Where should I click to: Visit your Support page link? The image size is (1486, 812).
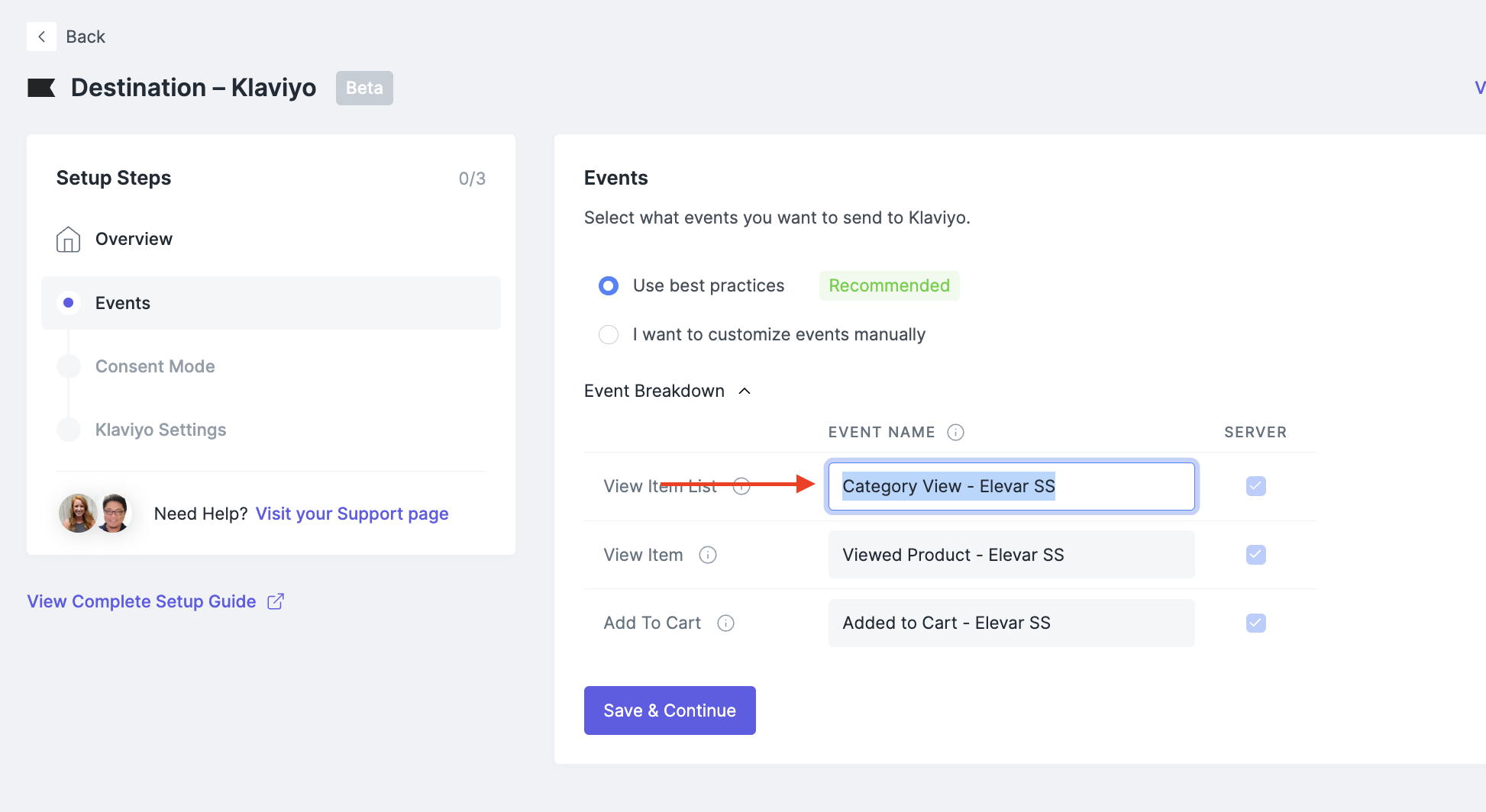352,514
